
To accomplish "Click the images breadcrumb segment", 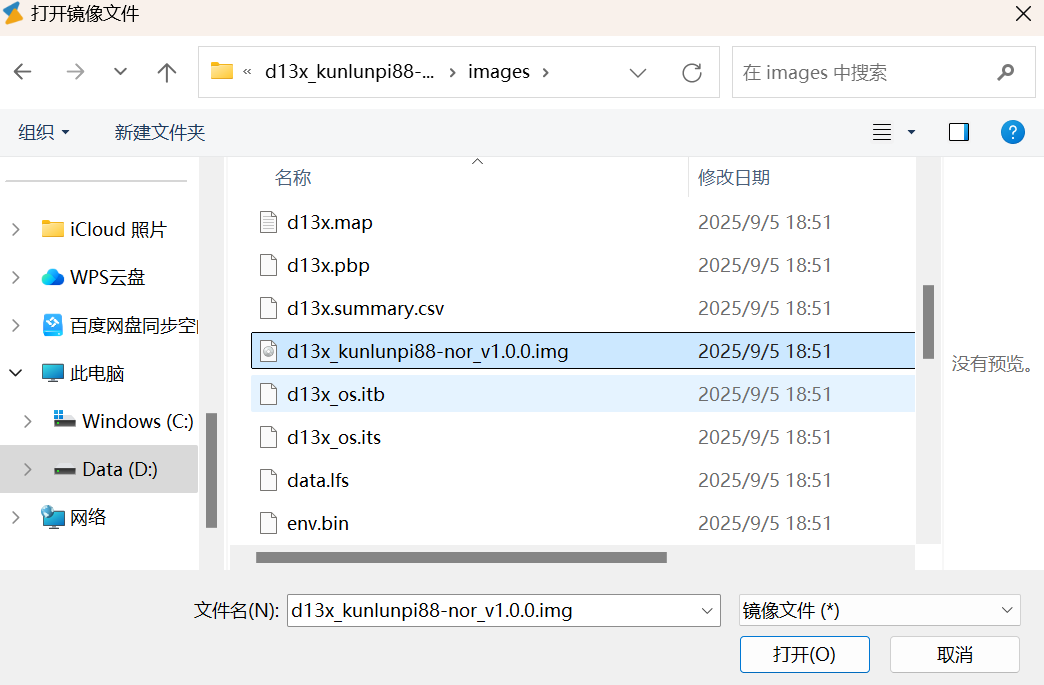I will click(499, 72).
